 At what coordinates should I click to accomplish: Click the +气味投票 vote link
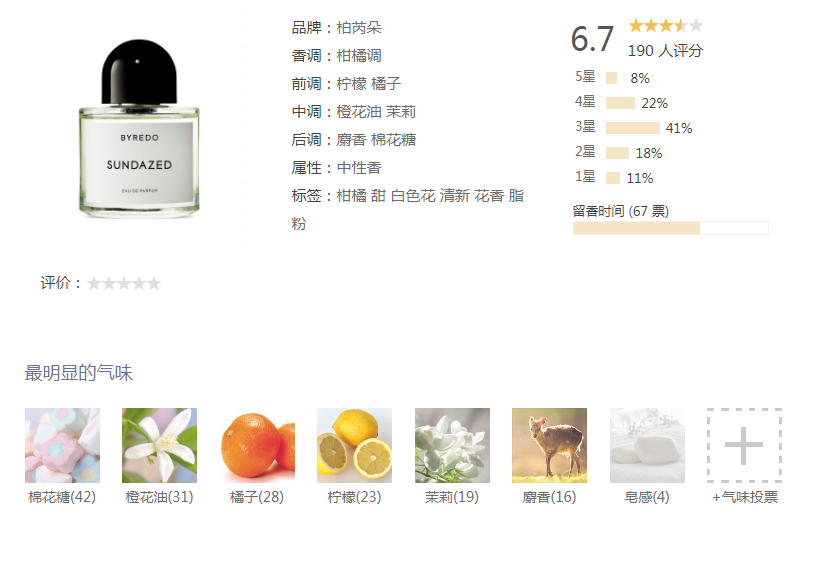click(x=745, y=497)
